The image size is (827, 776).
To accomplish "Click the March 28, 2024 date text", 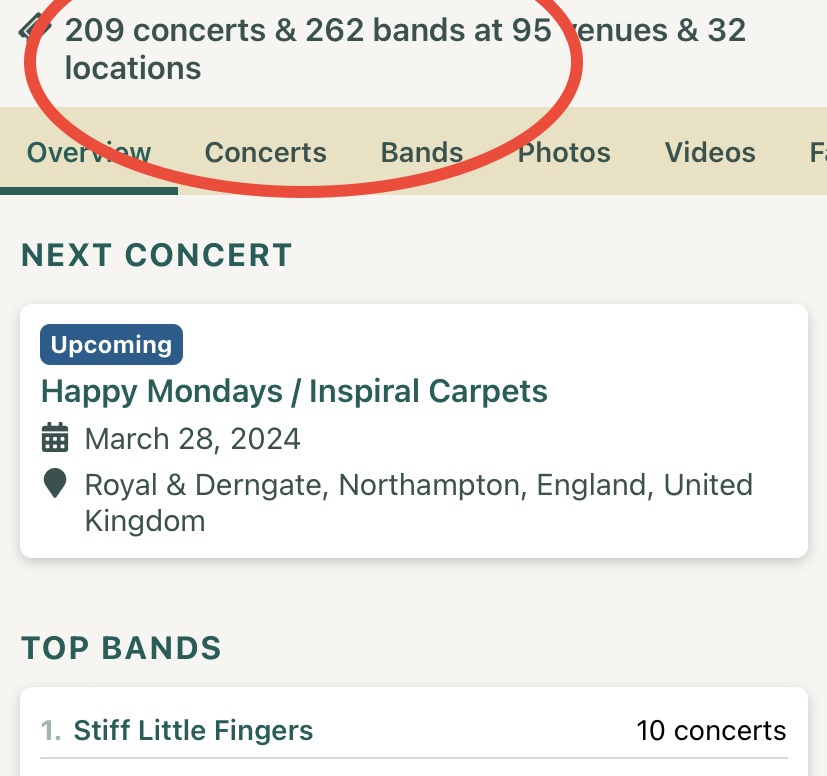I will click(193, 439).
